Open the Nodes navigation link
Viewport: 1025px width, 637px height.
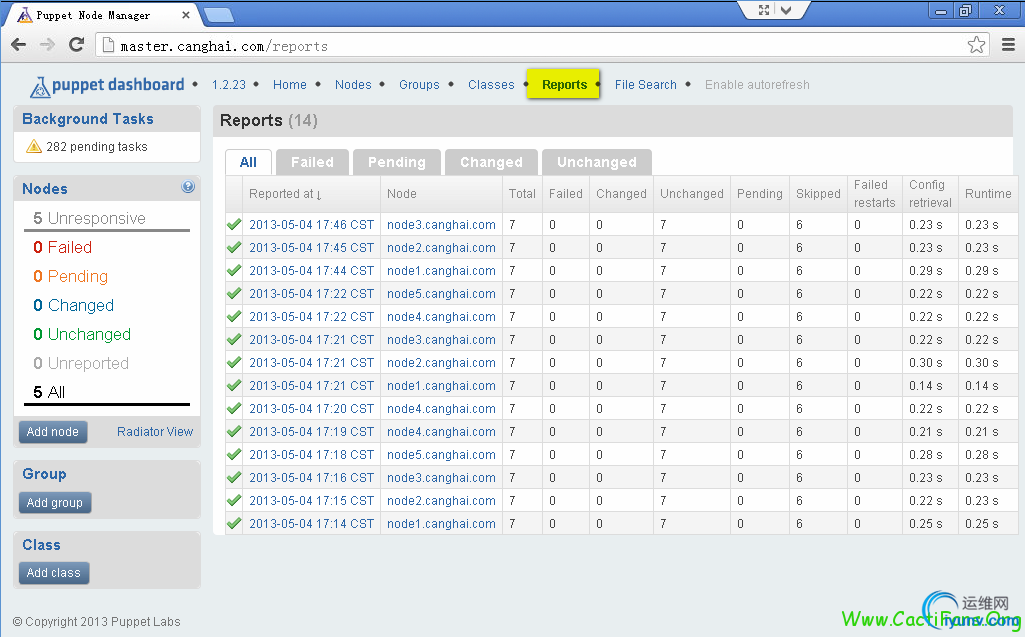pos(353,84)
